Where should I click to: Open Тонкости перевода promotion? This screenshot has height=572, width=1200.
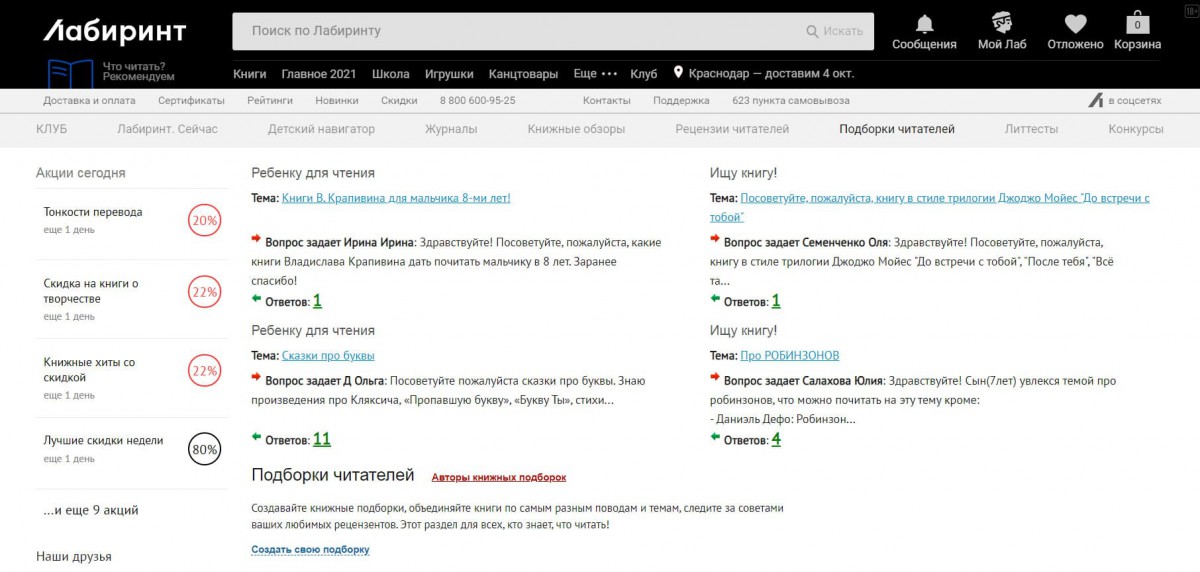(93, 212)
